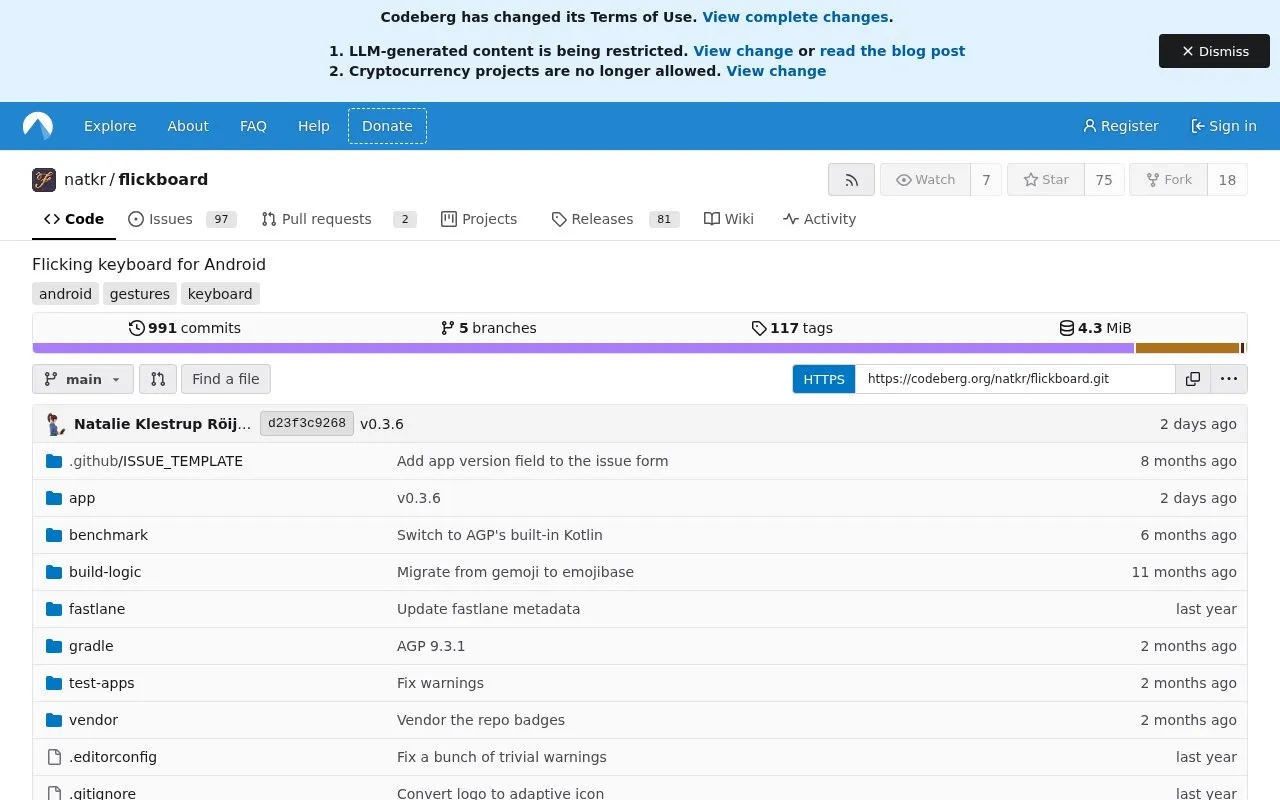The image size is (1280, 800).
Task: Copy the repository clone URL
Action: [1193, 379]
